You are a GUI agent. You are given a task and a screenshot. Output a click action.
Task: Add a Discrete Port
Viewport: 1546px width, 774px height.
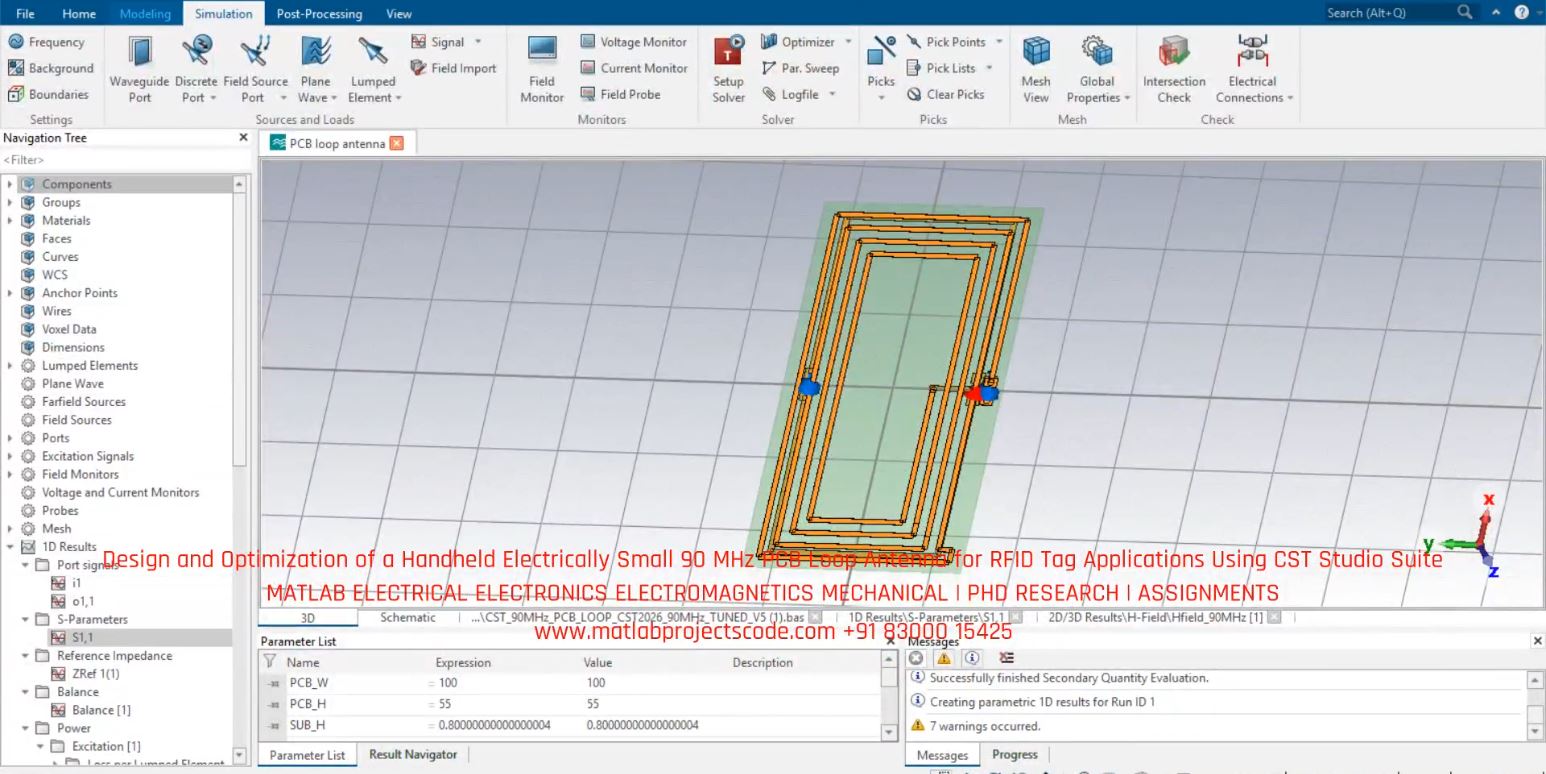(x=195, y=69)
